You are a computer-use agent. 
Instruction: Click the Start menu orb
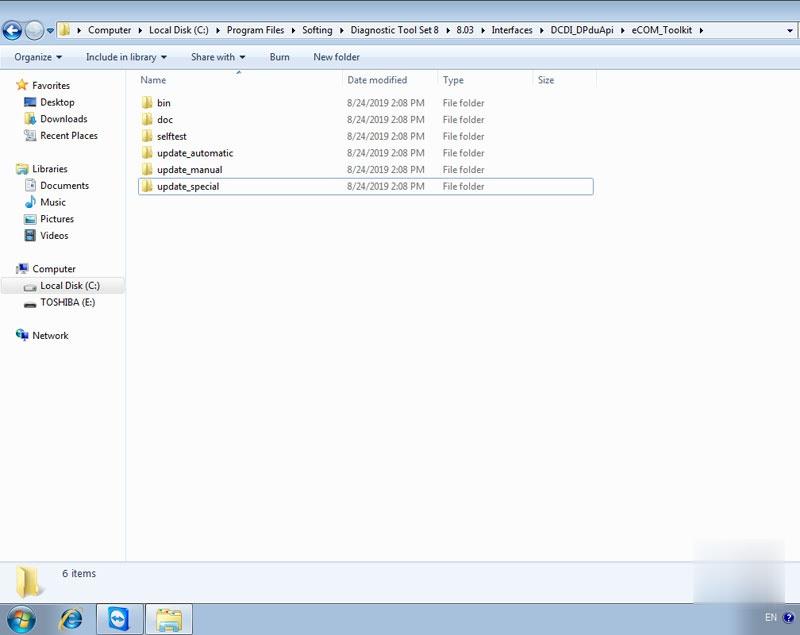coord(21,618)
